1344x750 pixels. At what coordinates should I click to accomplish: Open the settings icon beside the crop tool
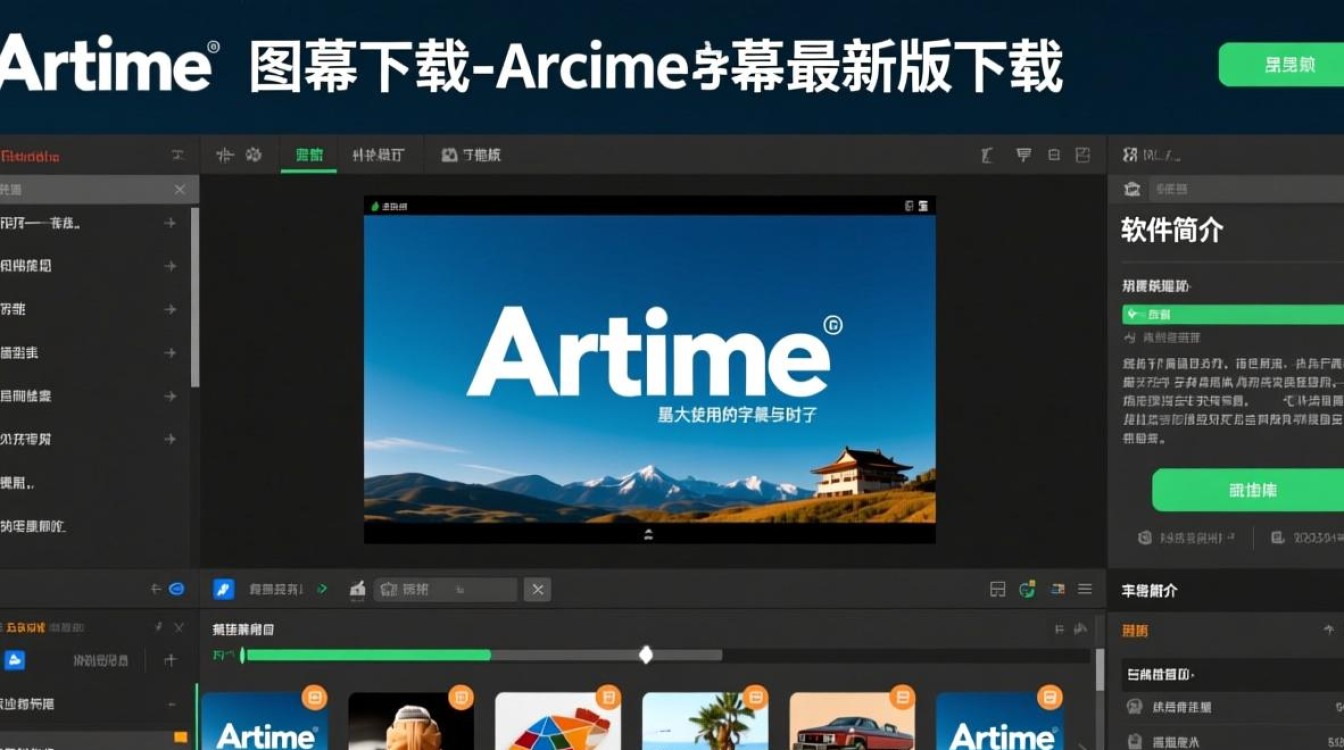point(253,155)
